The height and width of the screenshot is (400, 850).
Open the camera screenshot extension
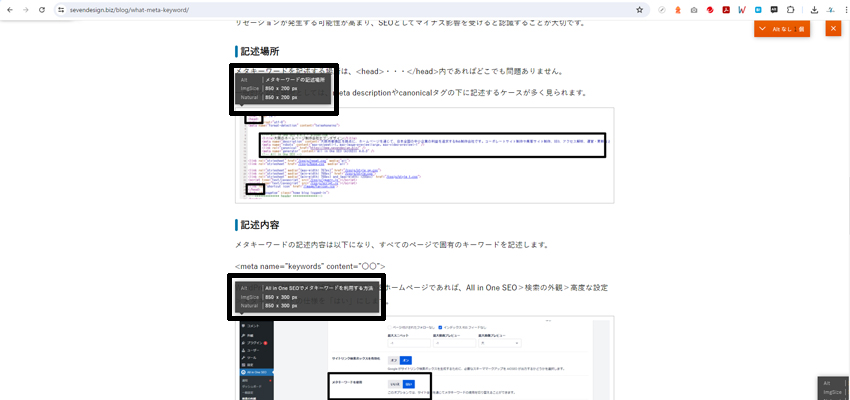(694, 9)
